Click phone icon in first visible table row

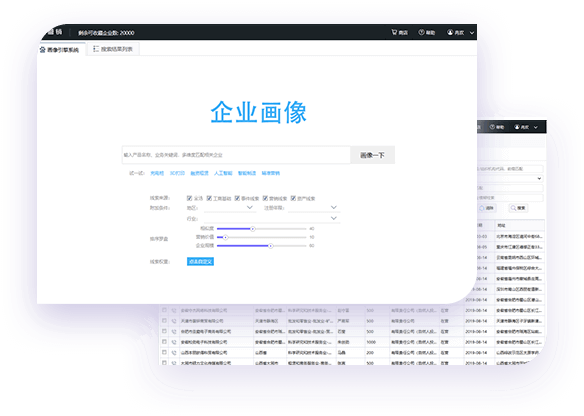(174, 310)
